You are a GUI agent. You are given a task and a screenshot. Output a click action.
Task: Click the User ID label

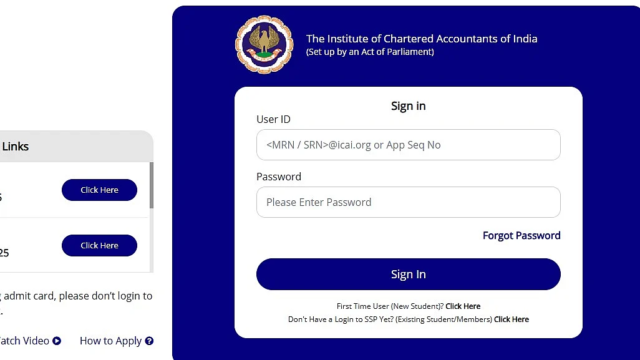point(273,119)
